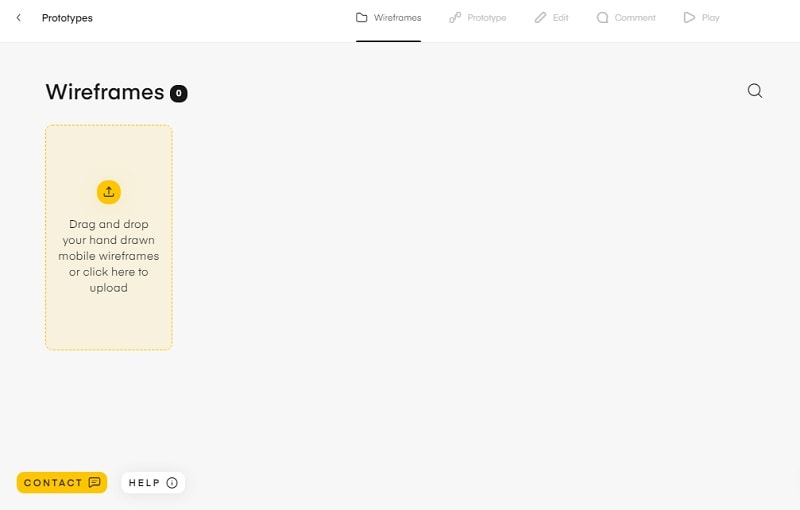Click the info icon beside Help
Viewport: 800px width, 510px height.
(172, 483)
